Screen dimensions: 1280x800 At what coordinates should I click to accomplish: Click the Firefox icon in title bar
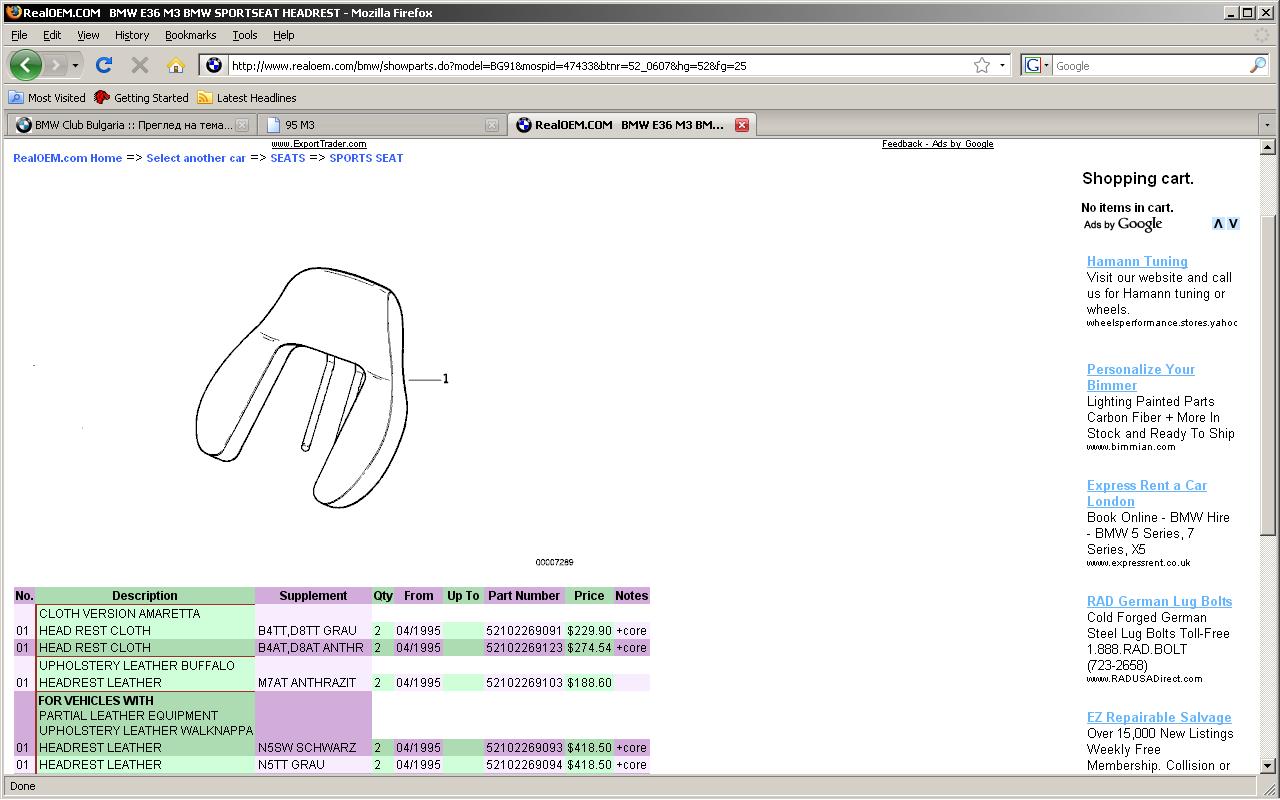point(13,12)
